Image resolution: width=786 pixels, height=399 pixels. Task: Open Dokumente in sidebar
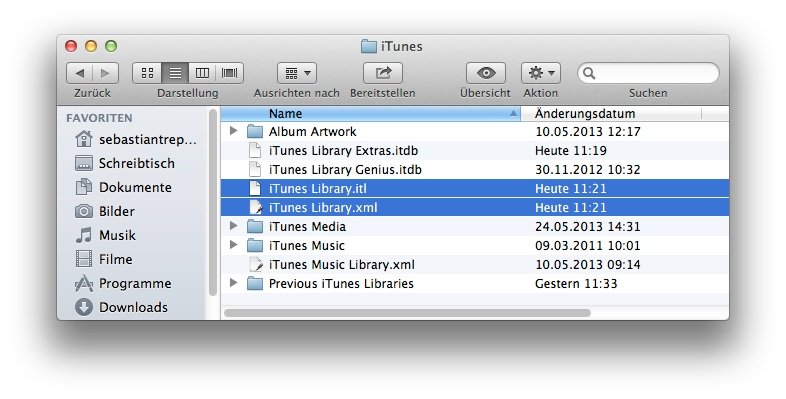point(123,187)
